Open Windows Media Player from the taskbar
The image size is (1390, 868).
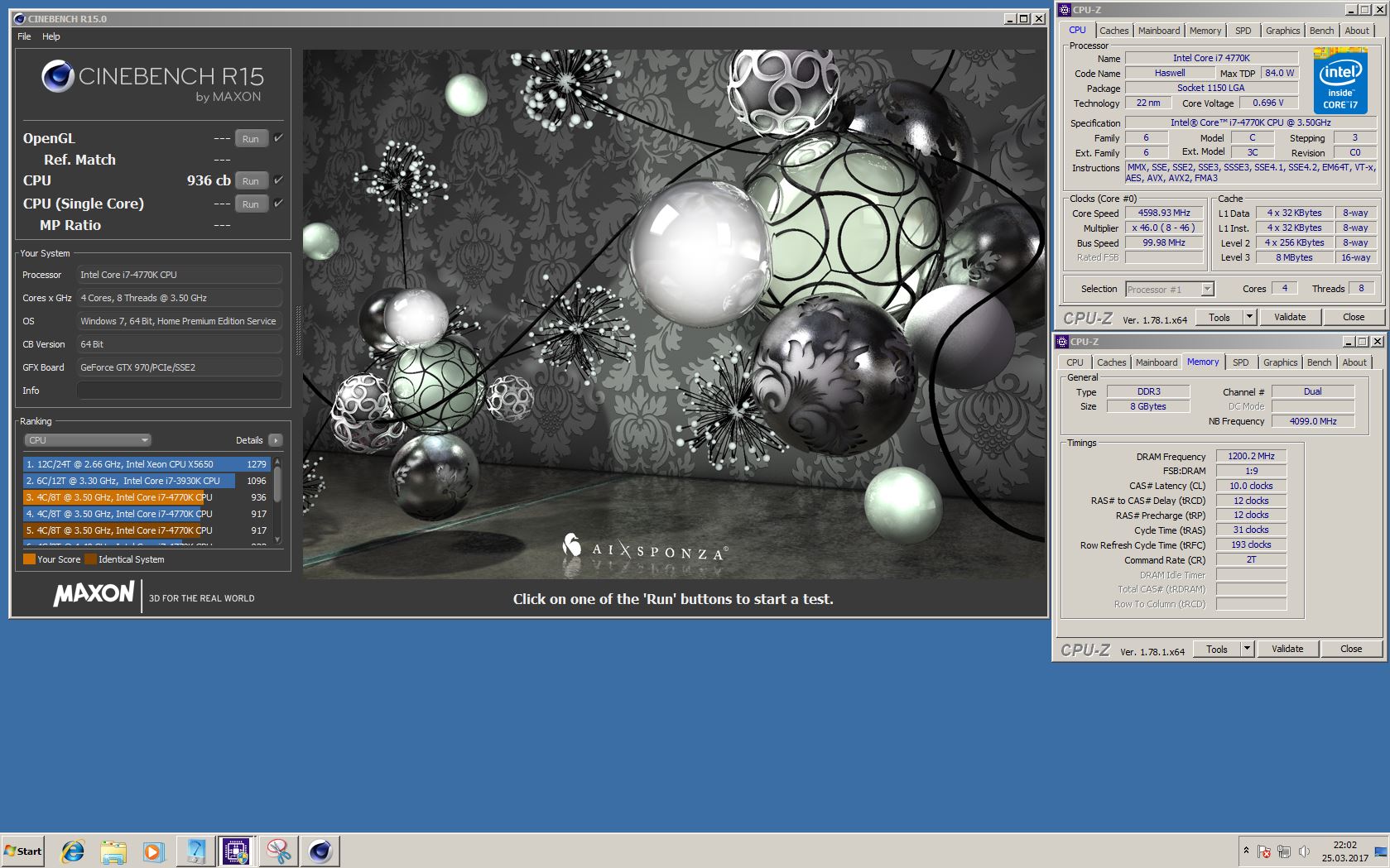click(x=153, y=851)
